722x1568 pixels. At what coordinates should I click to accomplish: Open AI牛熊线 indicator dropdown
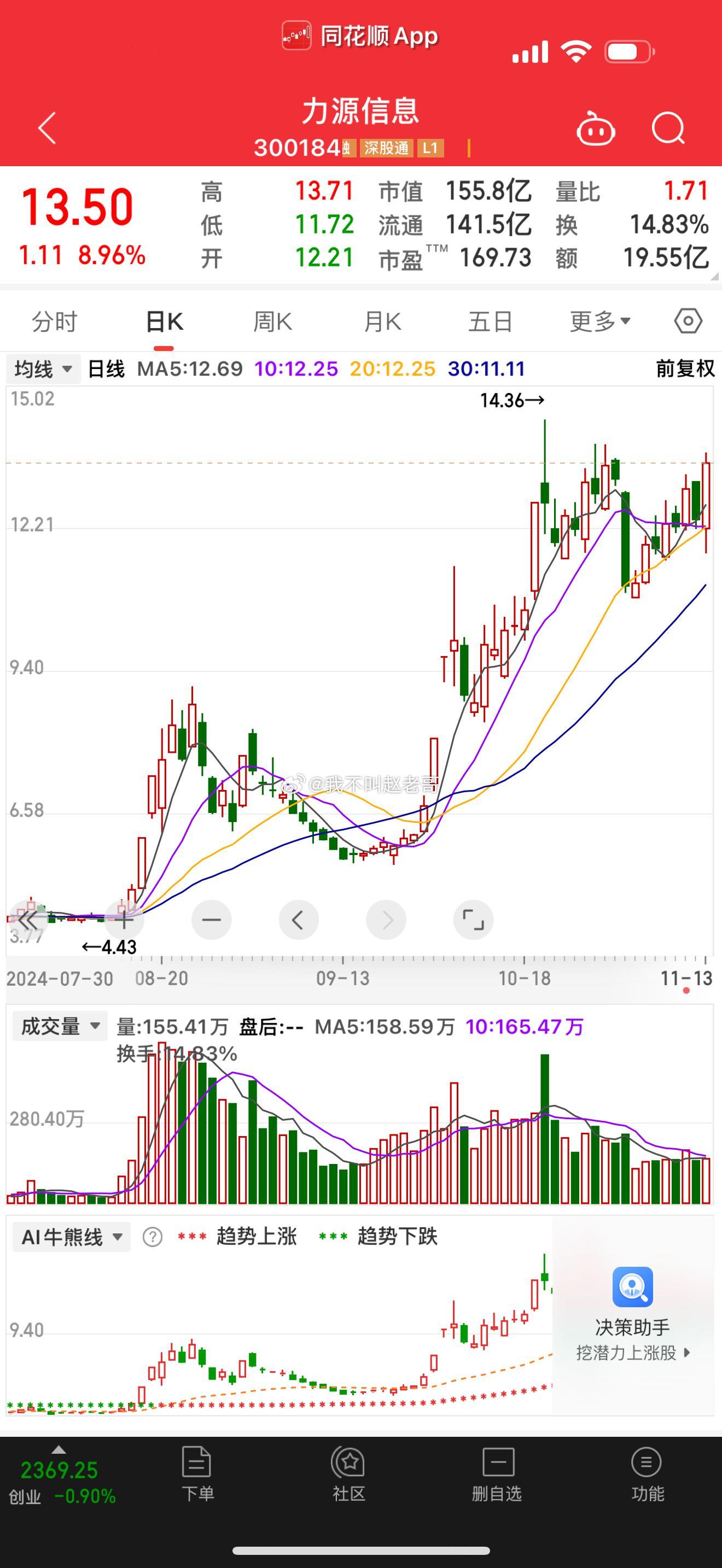point(72,1237)
